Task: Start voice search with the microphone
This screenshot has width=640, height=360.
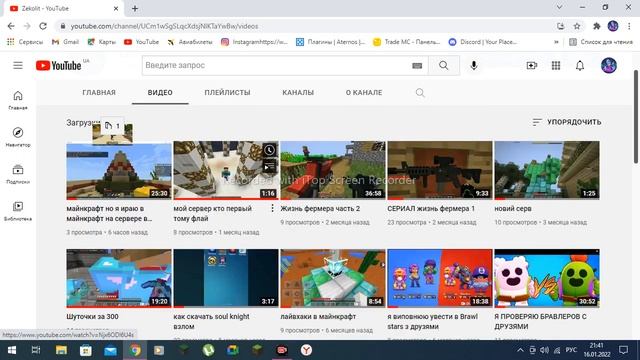Action: point(473,65)
